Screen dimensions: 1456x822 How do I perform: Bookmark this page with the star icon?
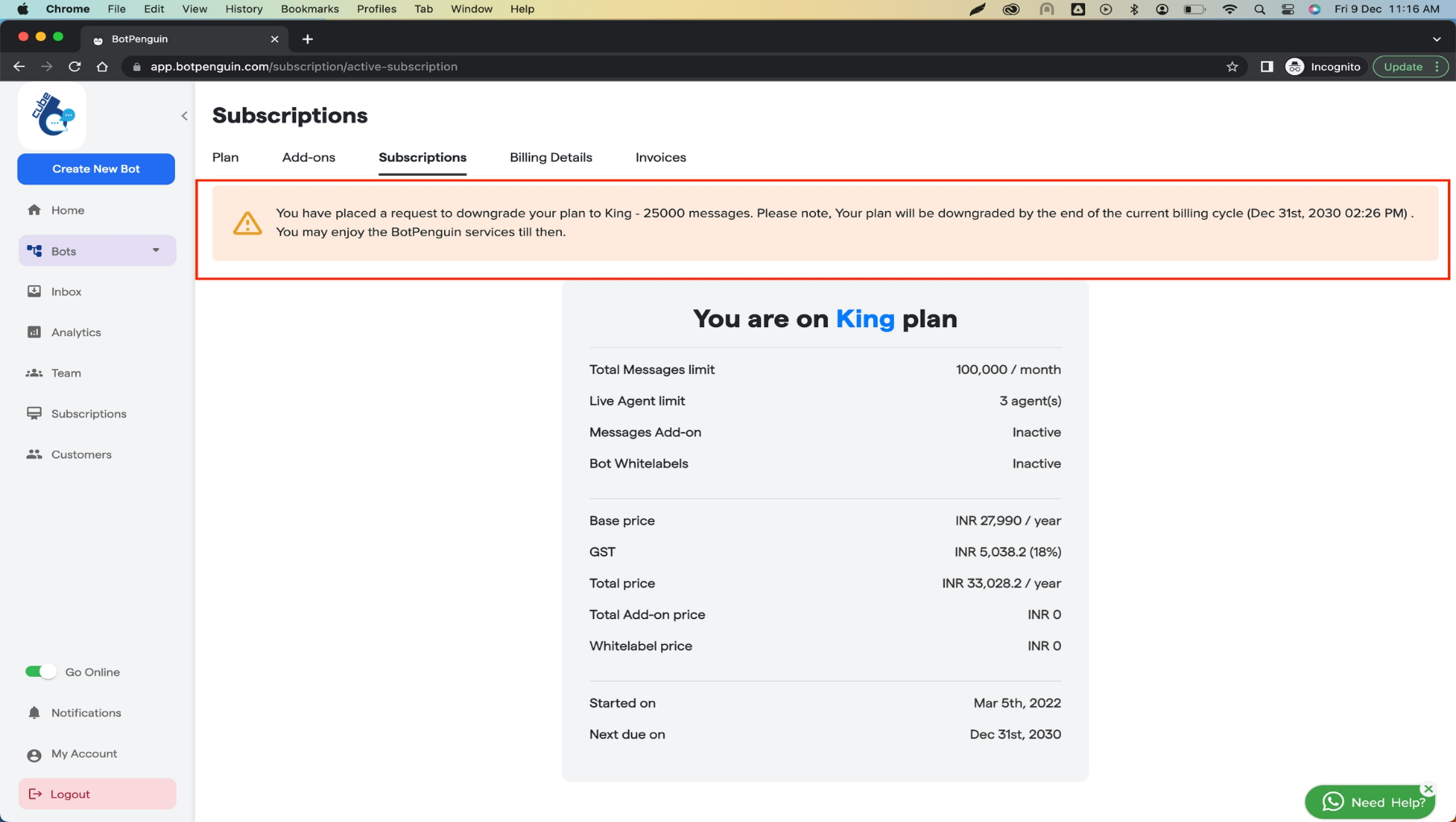[1232, 67]
